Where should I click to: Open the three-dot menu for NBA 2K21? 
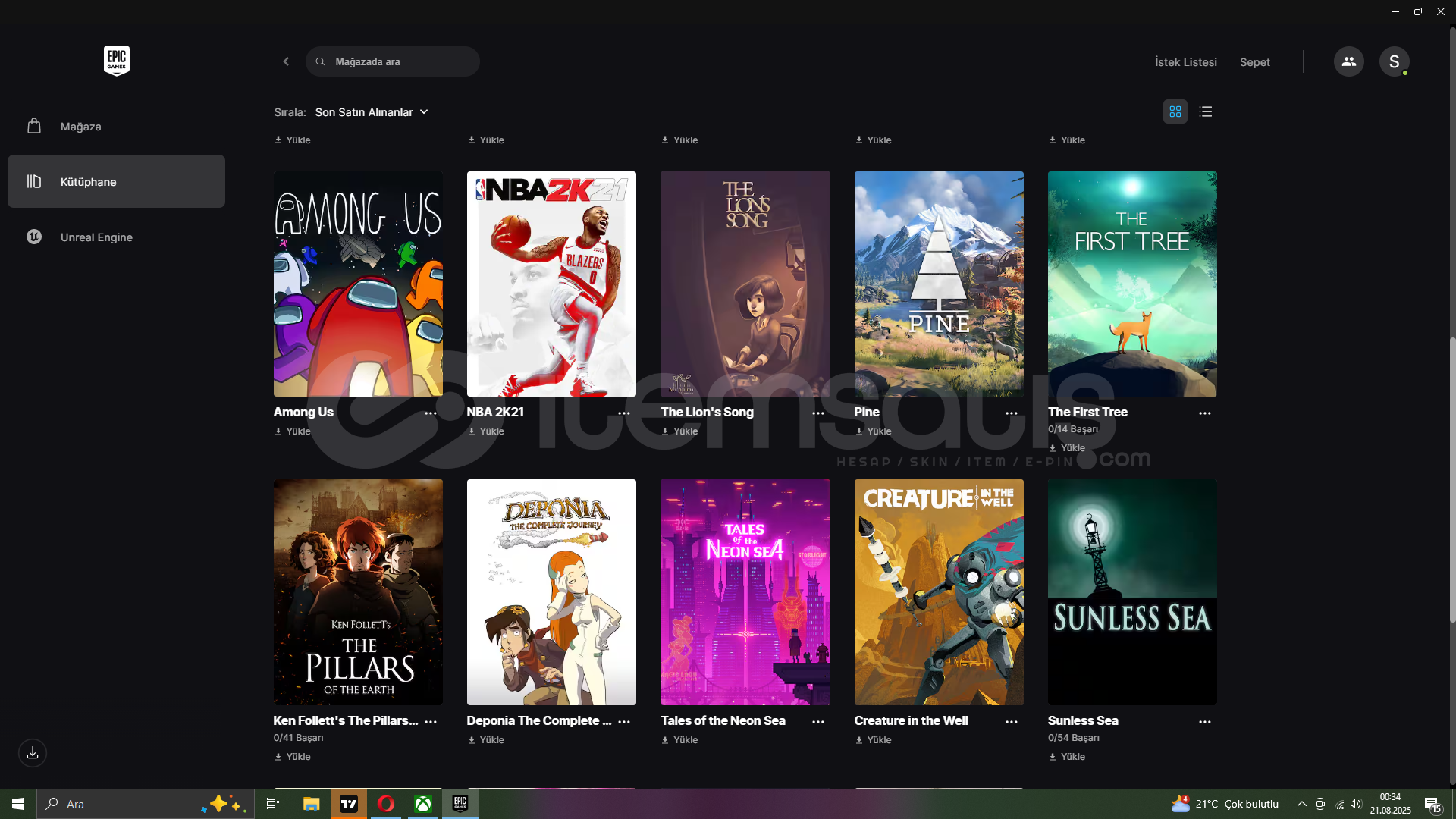(624, 413)
